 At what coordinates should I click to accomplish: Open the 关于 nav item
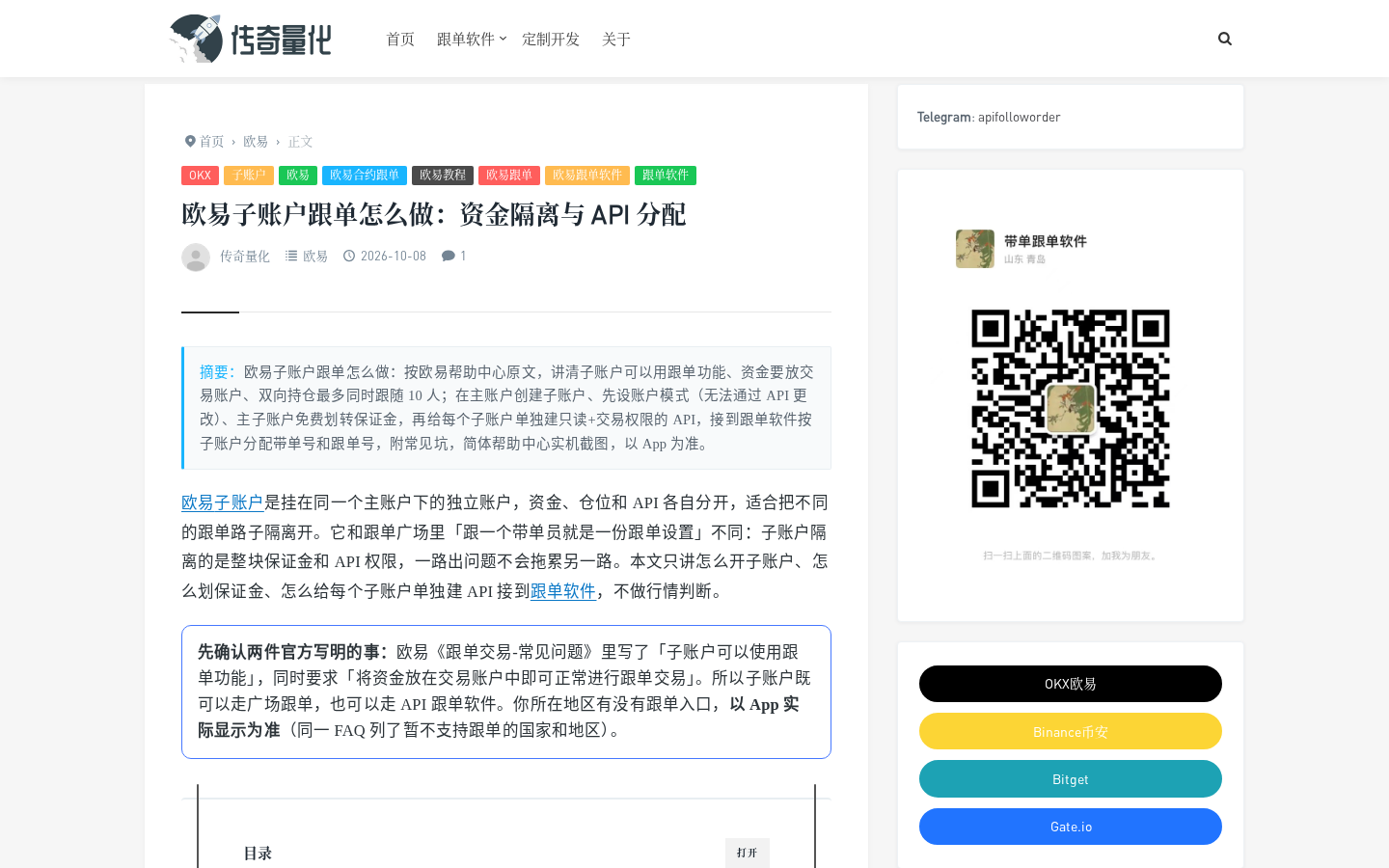pos(616,39)
